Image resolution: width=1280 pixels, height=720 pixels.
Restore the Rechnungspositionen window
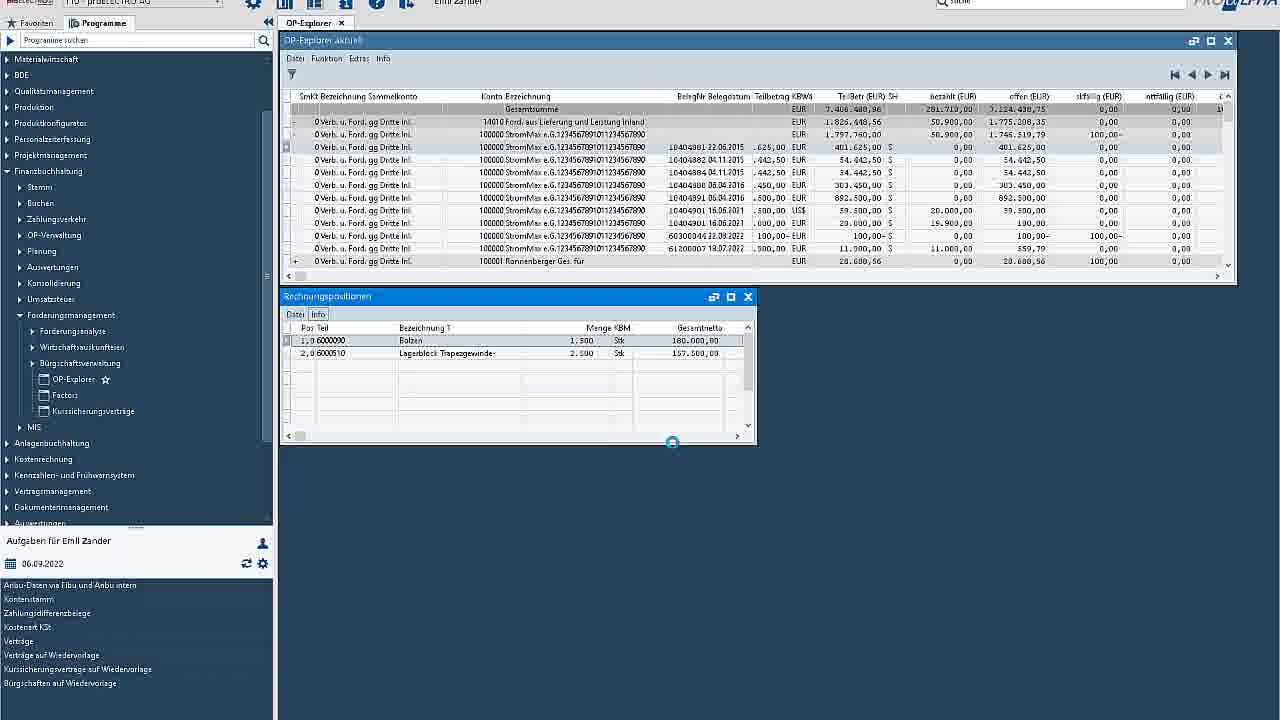coord(714,297)
